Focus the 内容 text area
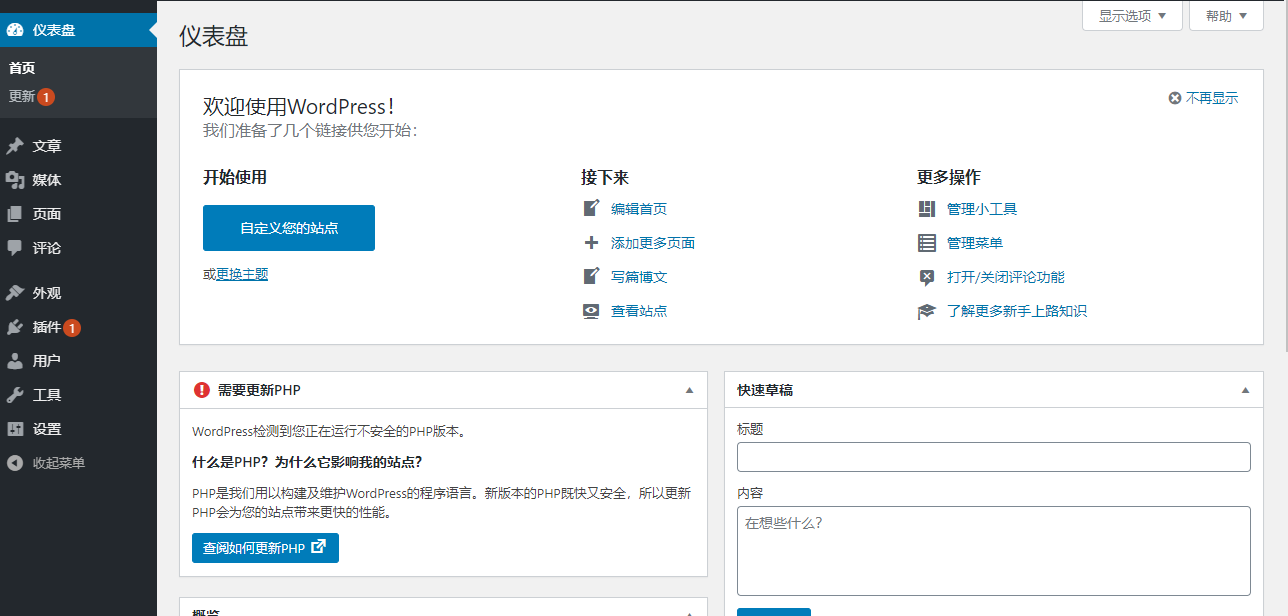The height and width of the screenshot is (616, 1288). [x=994, y=551]
